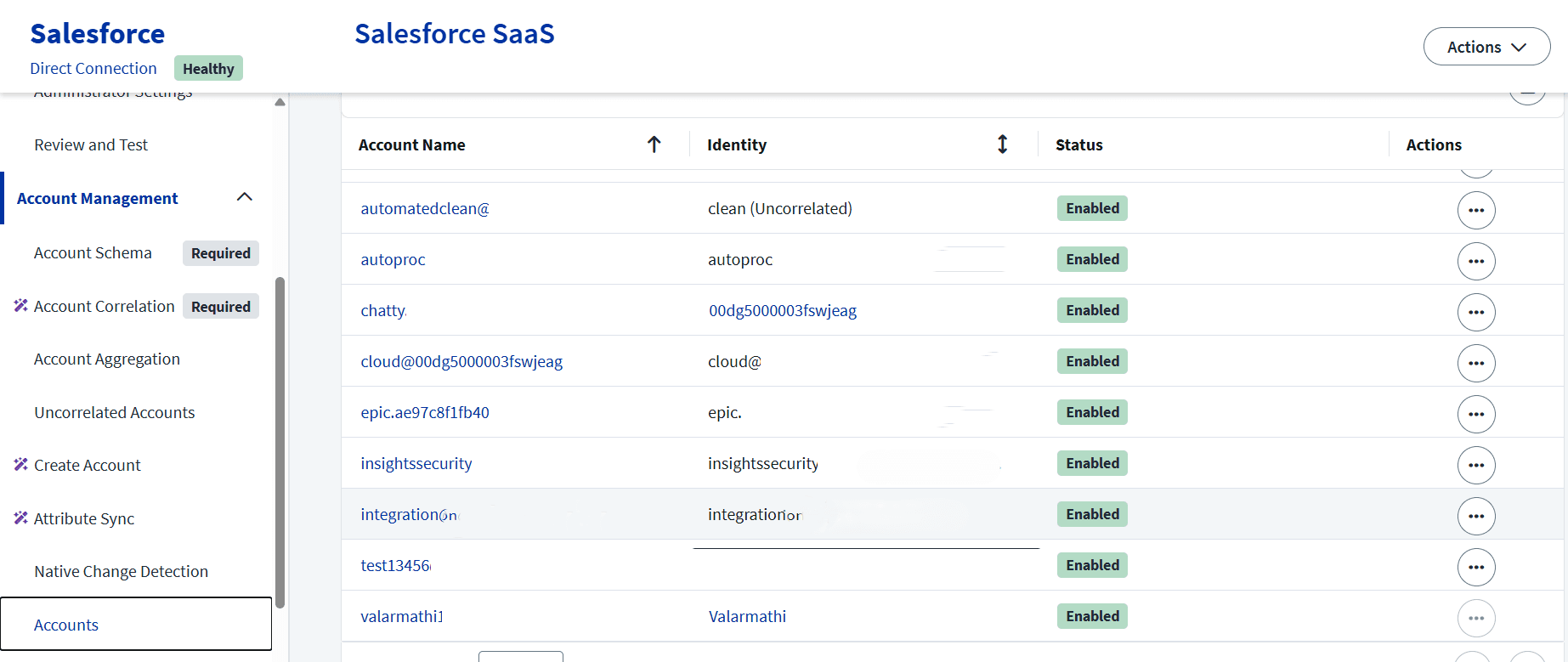Click the sidebar scroll up arrow
The height and width of the screenshot is (662, 1568).
coord(280,102)
